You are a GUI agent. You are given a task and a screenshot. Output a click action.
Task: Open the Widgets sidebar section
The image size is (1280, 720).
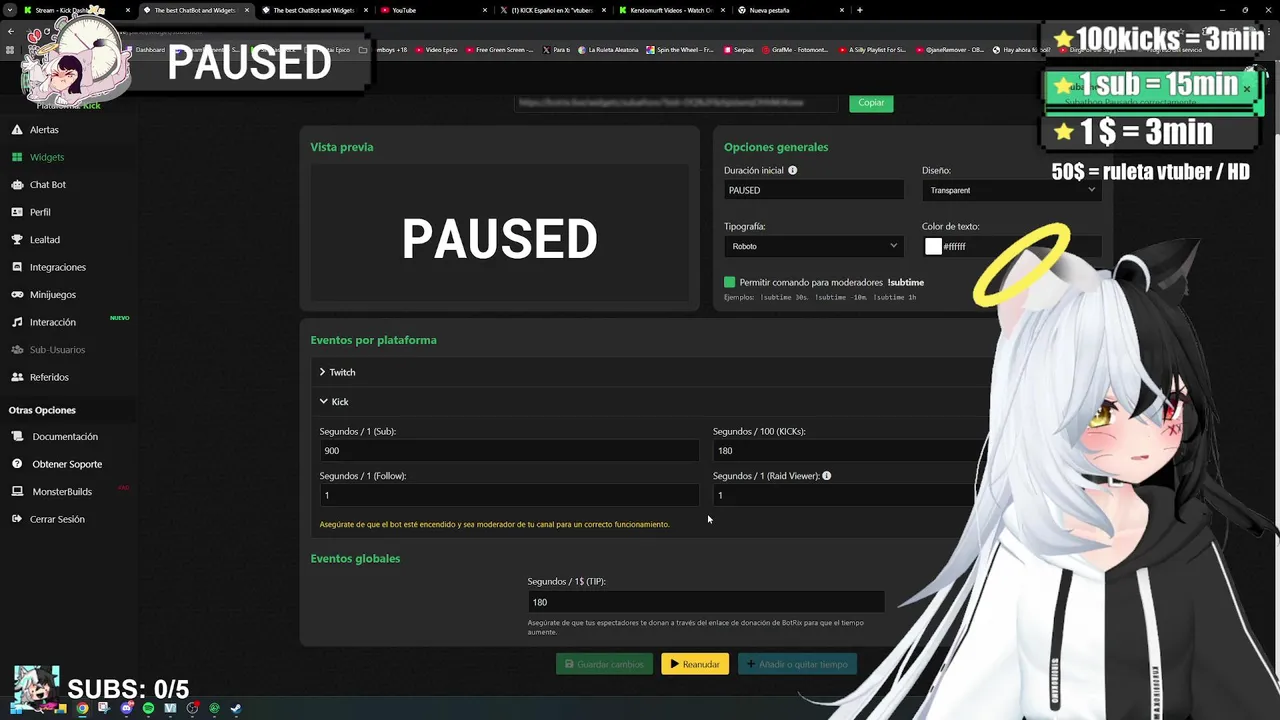click(x=46, y=157)
